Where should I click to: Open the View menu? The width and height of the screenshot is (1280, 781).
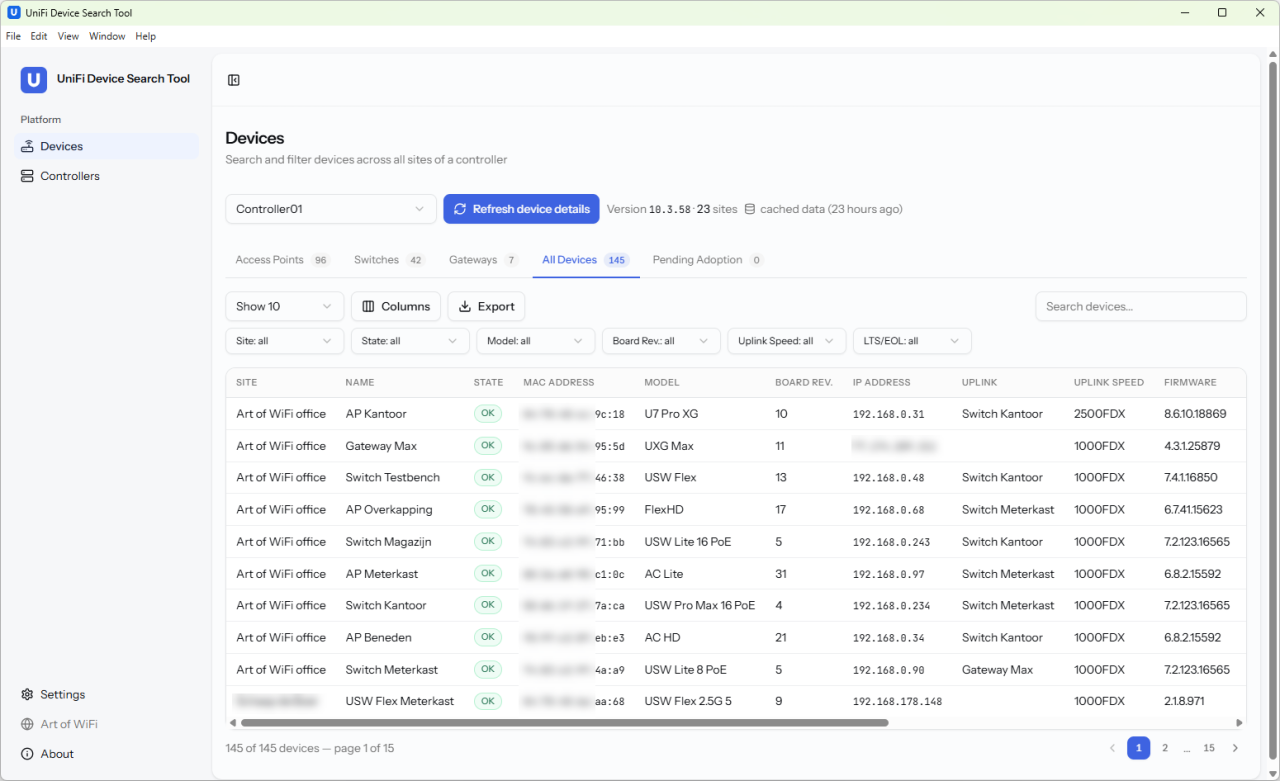(x=68, y=36)
